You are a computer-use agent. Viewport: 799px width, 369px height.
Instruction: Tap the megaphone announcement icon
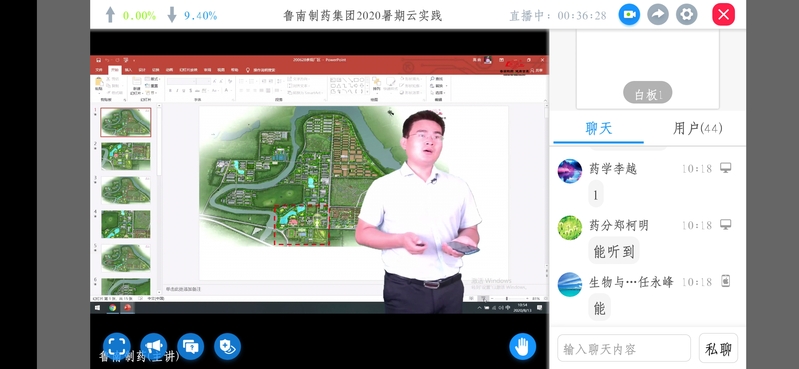click(153, 347)
